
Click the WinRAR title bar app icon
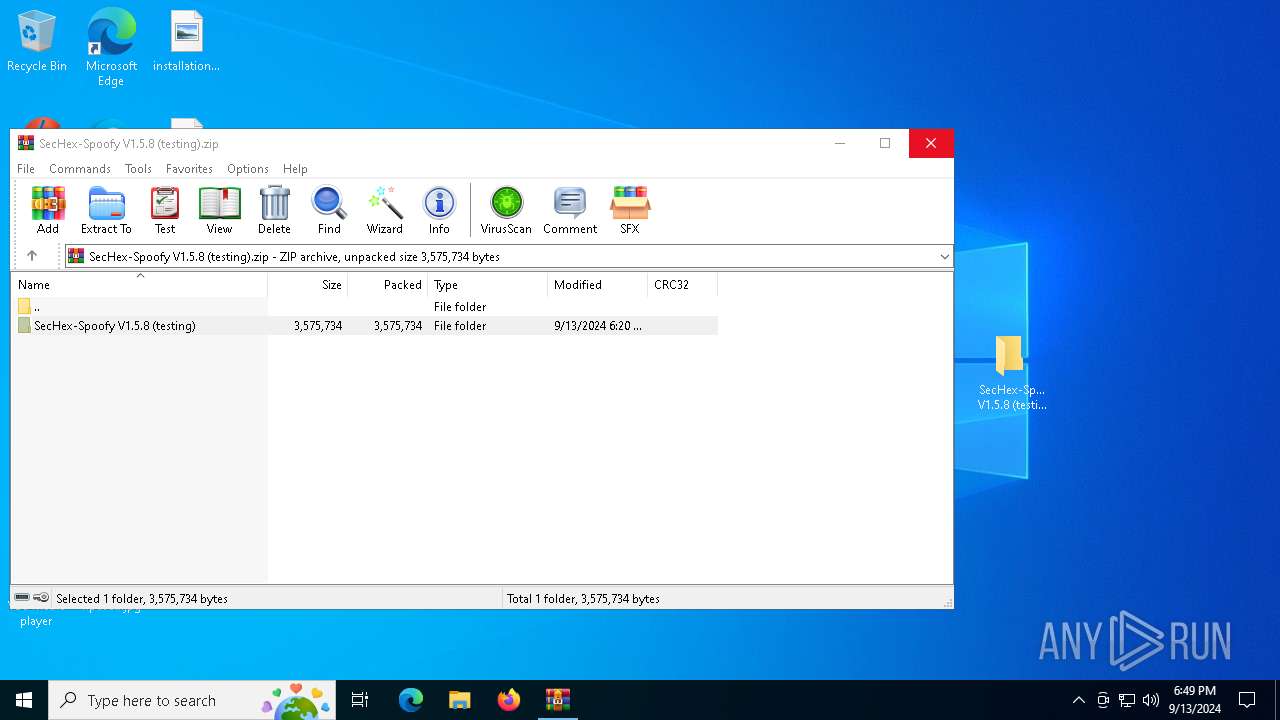coord(26,143)
